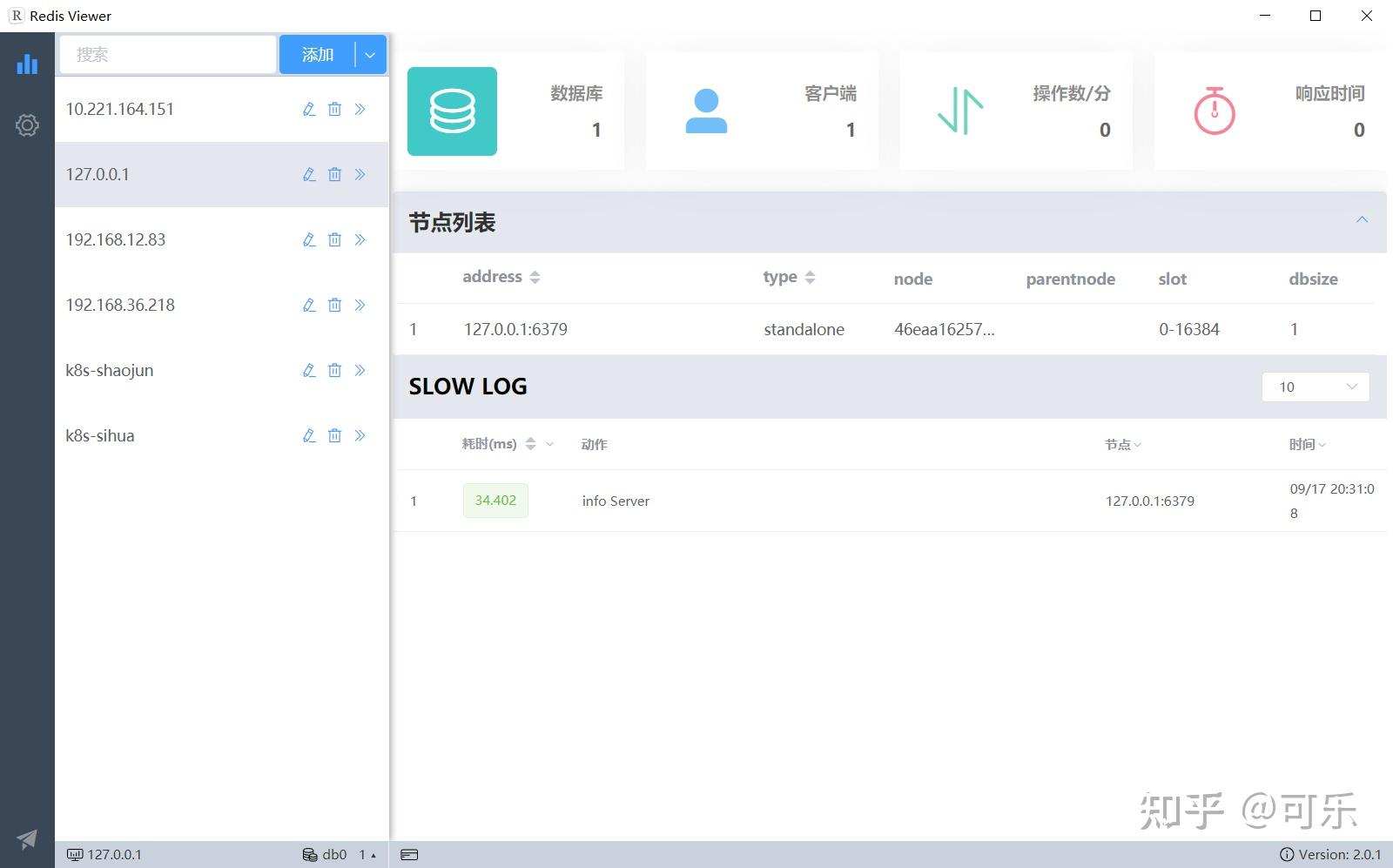Open the 192.168.36.218 connection arrows
This screenshot has height=868, width=1393.
point(360,305)
